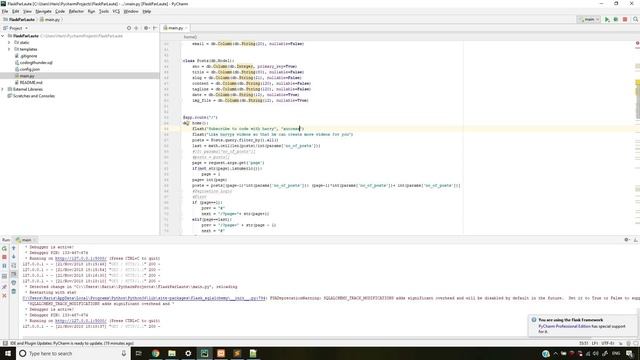Click the home() breadcrumb in editor

190,37
